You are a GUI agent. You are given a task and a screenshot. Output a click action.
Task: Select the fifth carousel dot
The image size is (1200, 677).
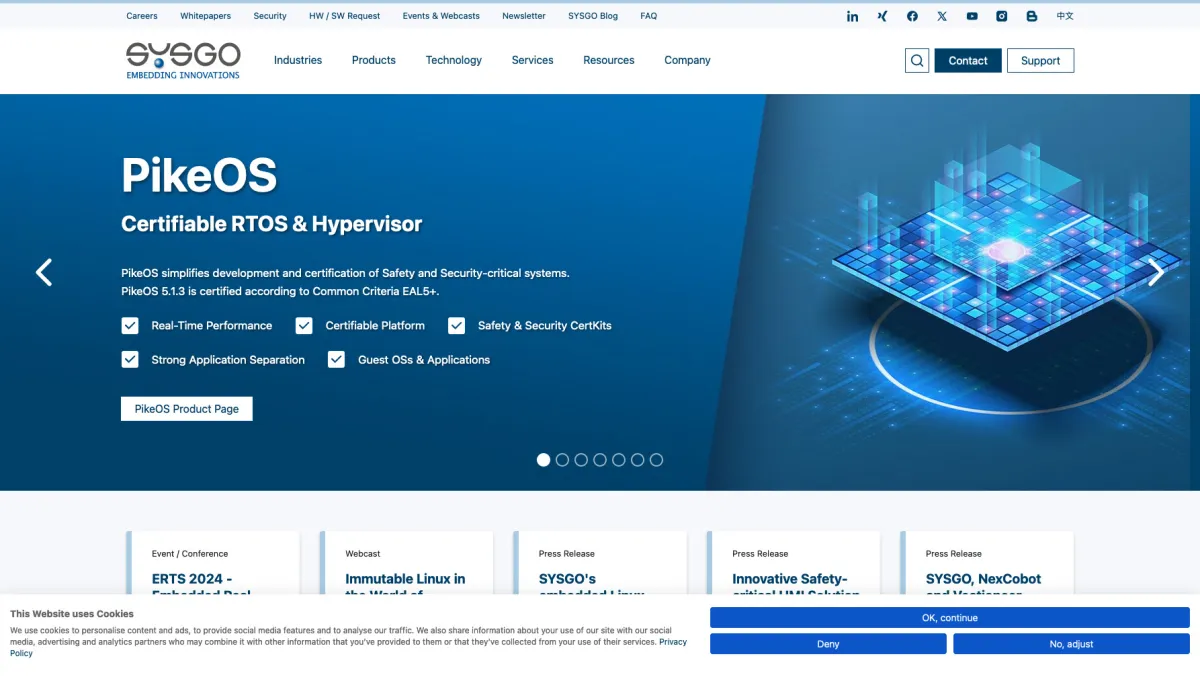point(619,460)
